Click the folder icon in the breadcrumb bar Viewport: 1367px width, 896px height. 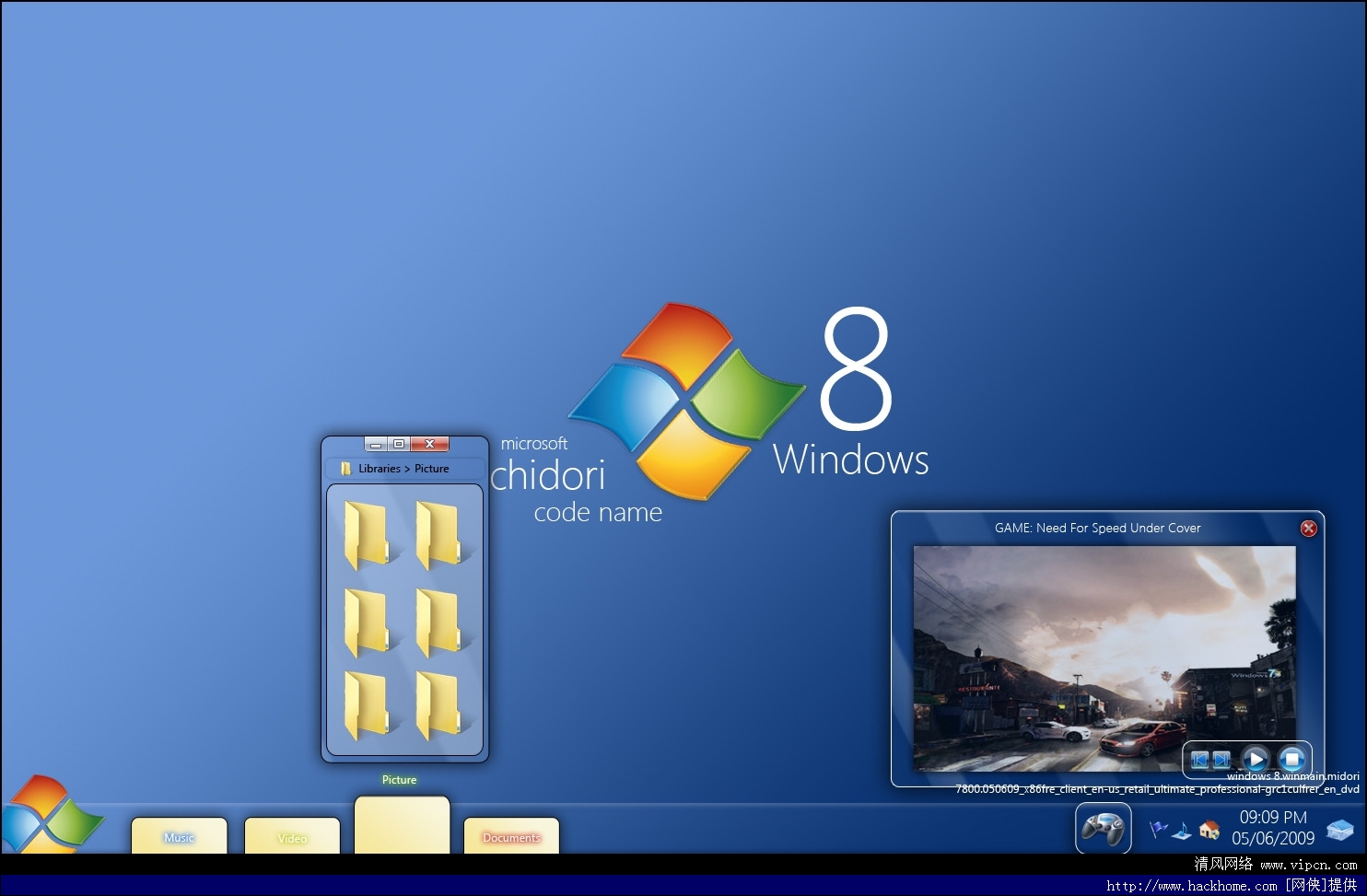point(345,469)
